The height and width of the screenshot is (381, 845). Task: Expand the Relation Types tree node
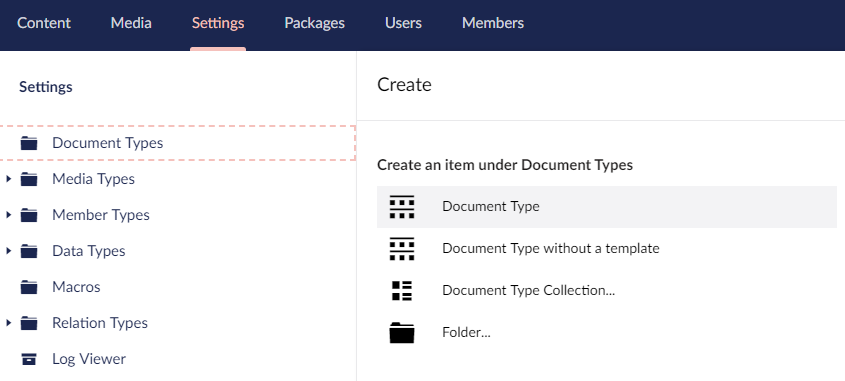point(9,323)
